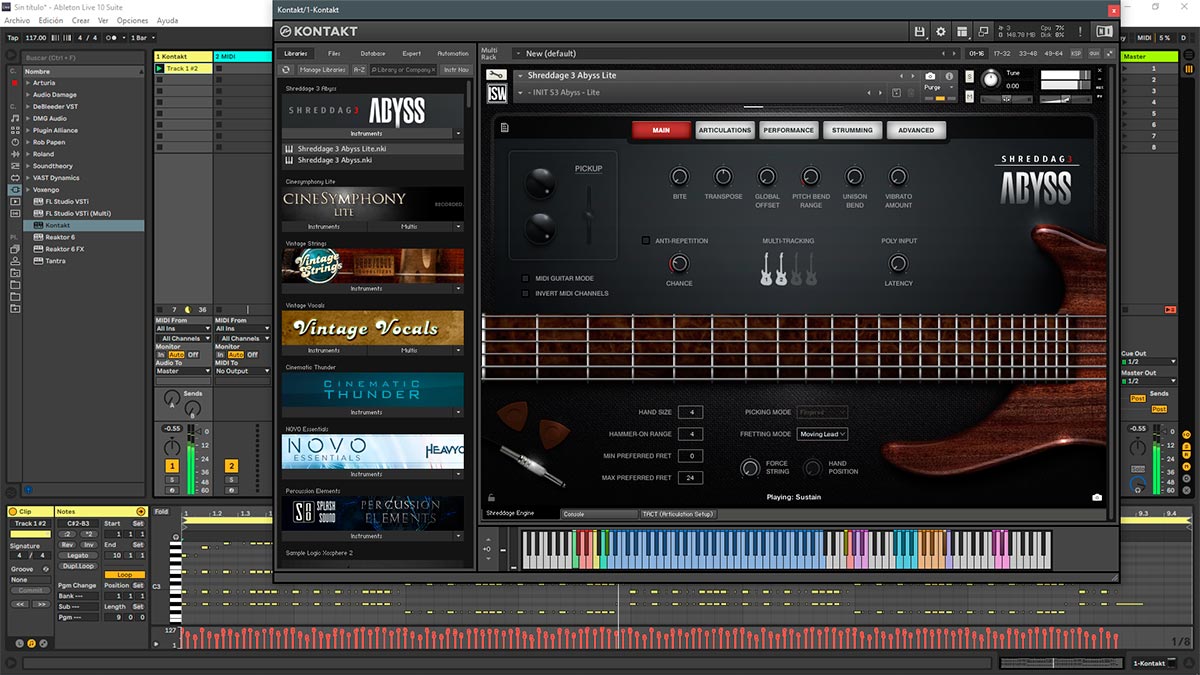Open MIDI To No Output dropdown
The width and height of the screenshot is (1200, 675).
pyautogui.click(x=242, y=371)
